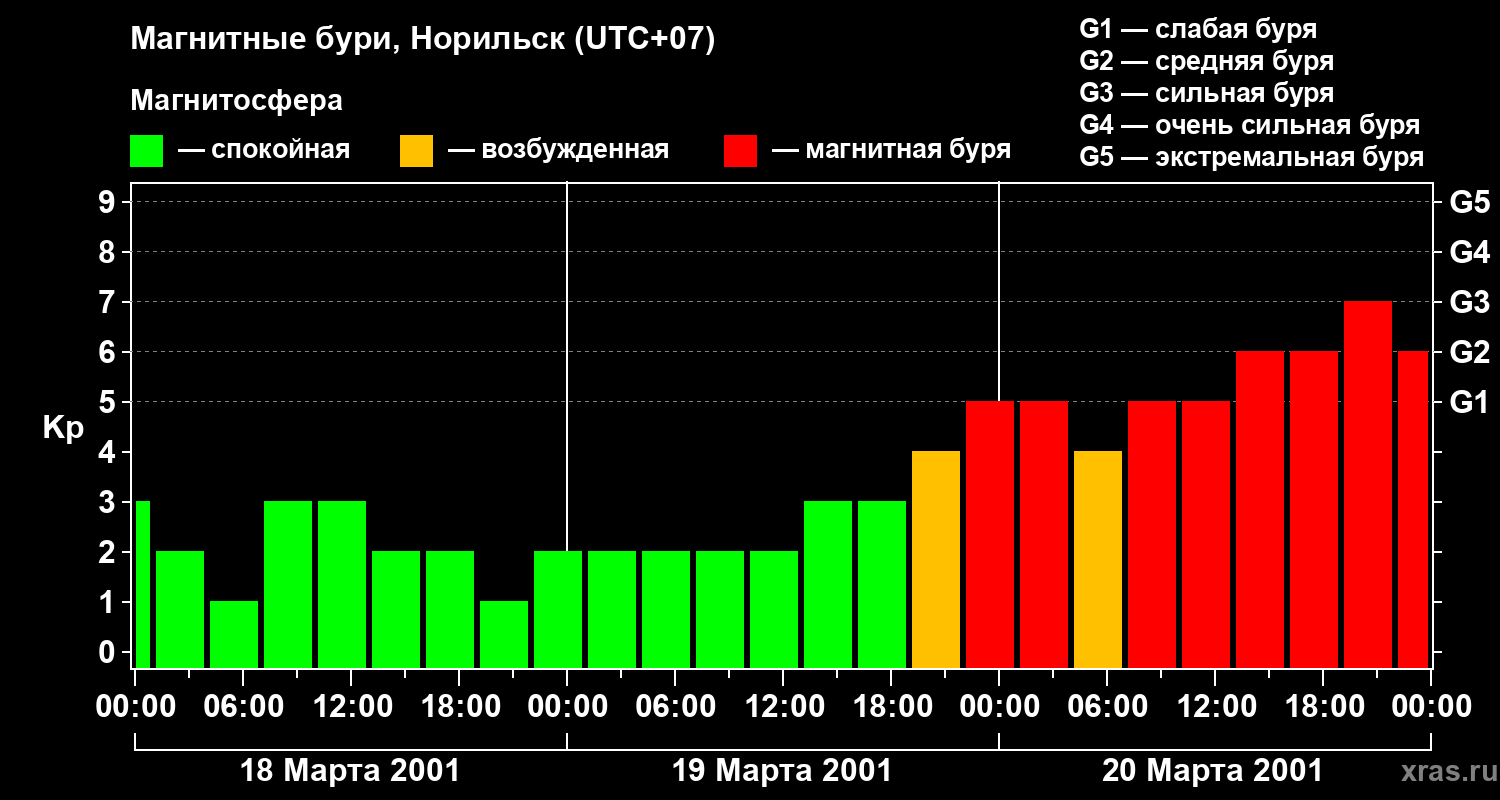1500x800 pixels.
Task: Click the '06:00' tick label under 19 March
Action: [675, 706]
